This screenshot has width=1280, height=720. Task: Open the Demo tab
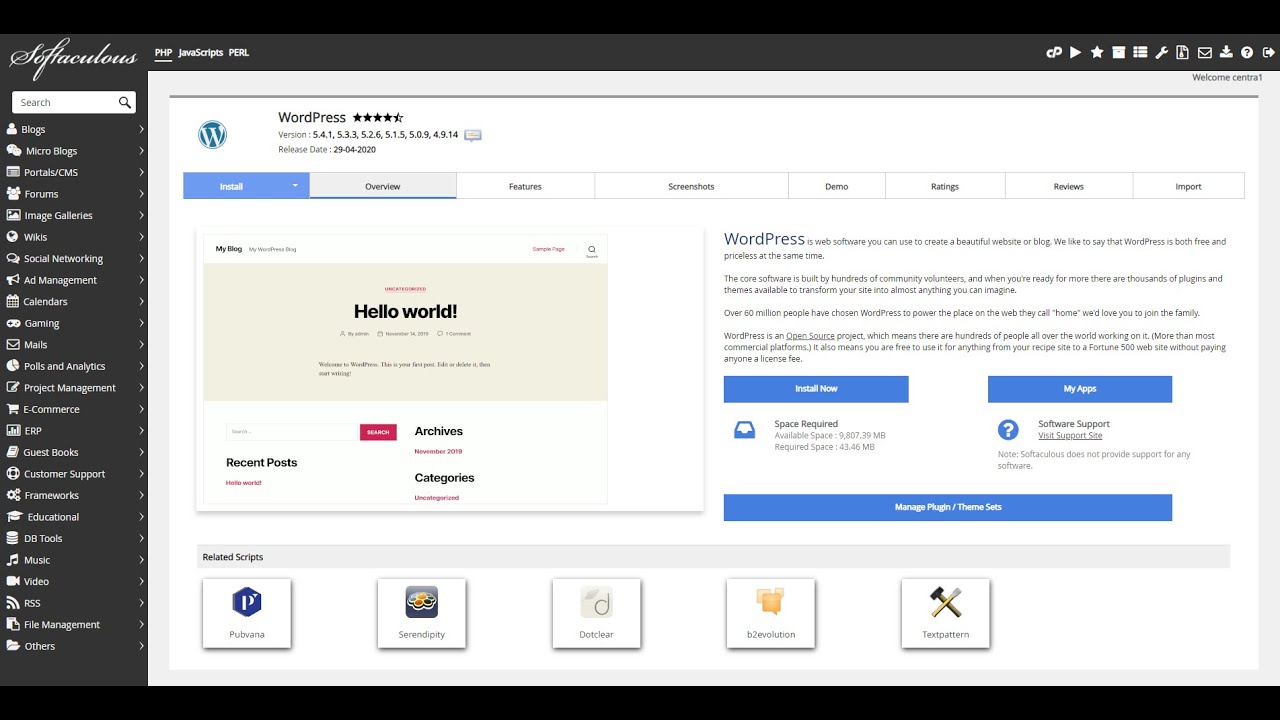(x=837, y=186)
